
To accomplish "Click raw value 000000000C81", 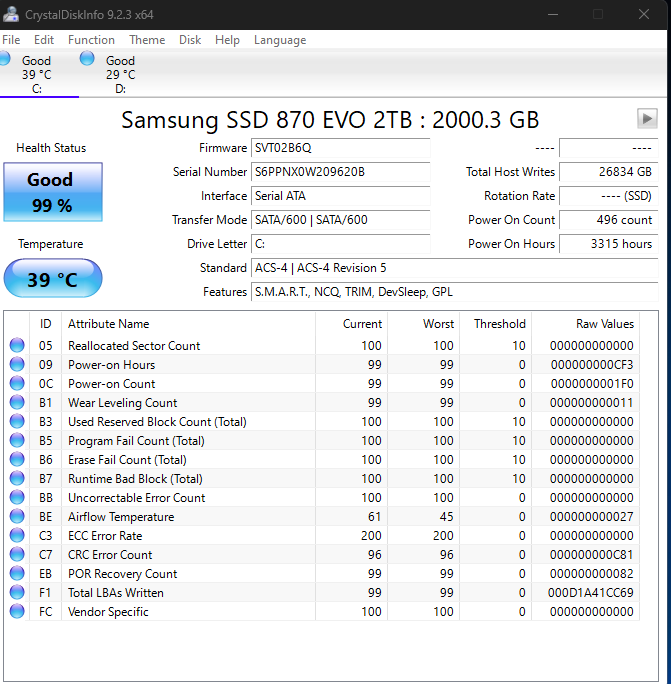I will tap(592, 554).
